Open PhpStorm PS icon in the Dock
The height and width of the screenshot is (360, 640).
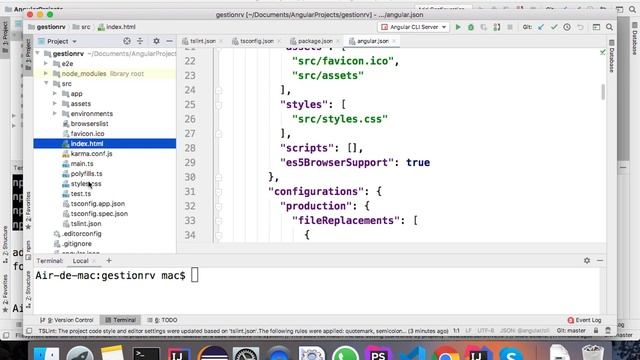pyautogui.click(x=378, y=353)
